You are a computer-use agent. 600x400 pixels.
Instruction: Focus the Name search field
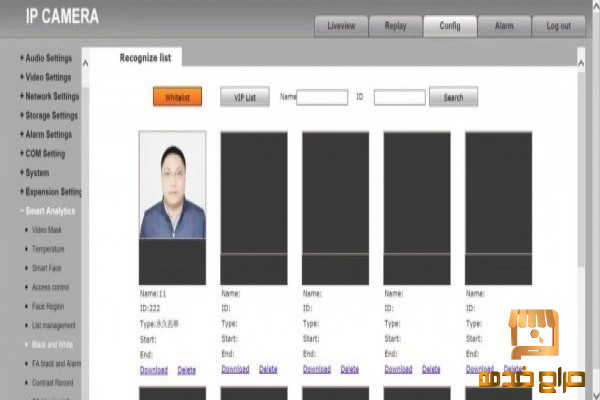coord(322,97)
